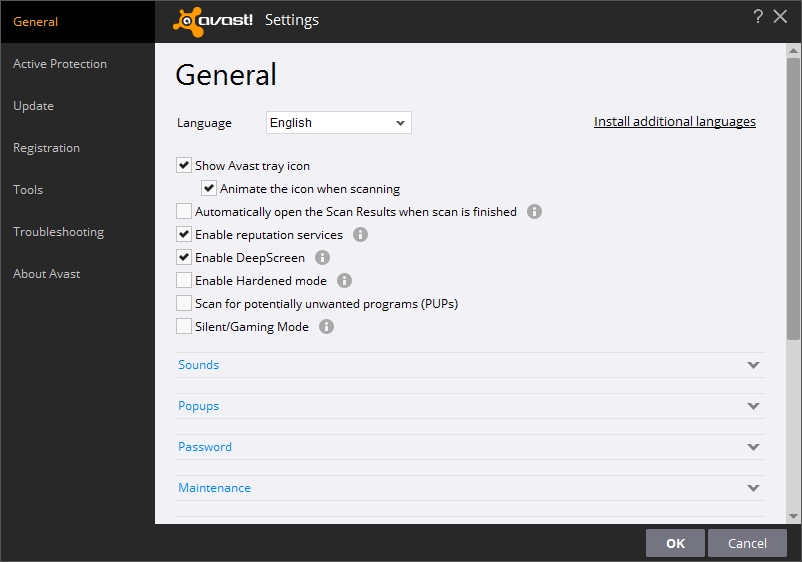This screenshot has width=802, height=562.
Task: Disable Animate the icon when scanning
Action: tap(209, 188)
